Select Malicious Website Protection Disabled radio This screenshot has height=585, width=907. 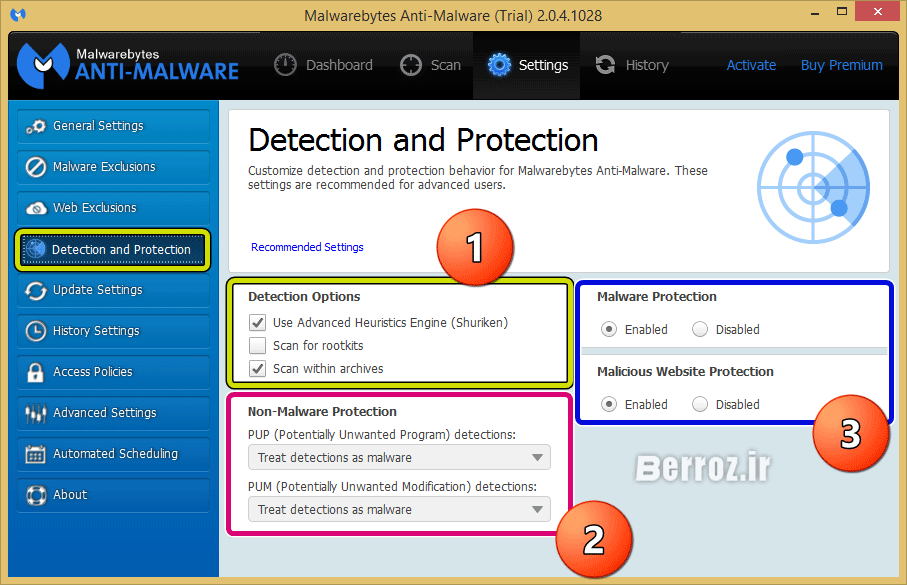[700, 404]
